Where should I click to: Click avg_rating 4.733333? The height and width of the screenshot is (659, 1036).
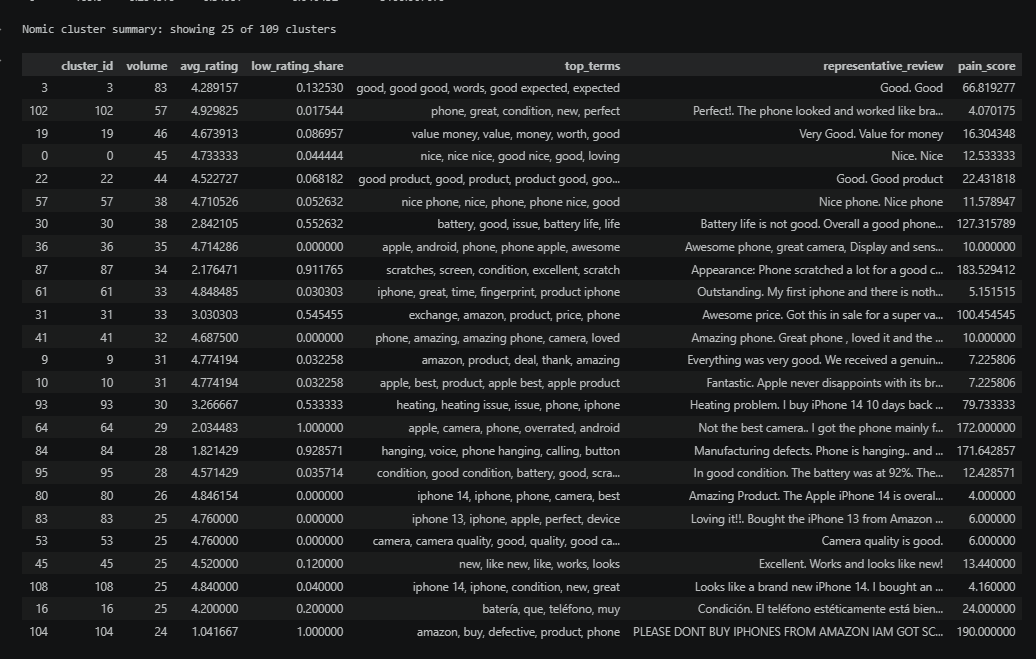click(x=214, y=156)
